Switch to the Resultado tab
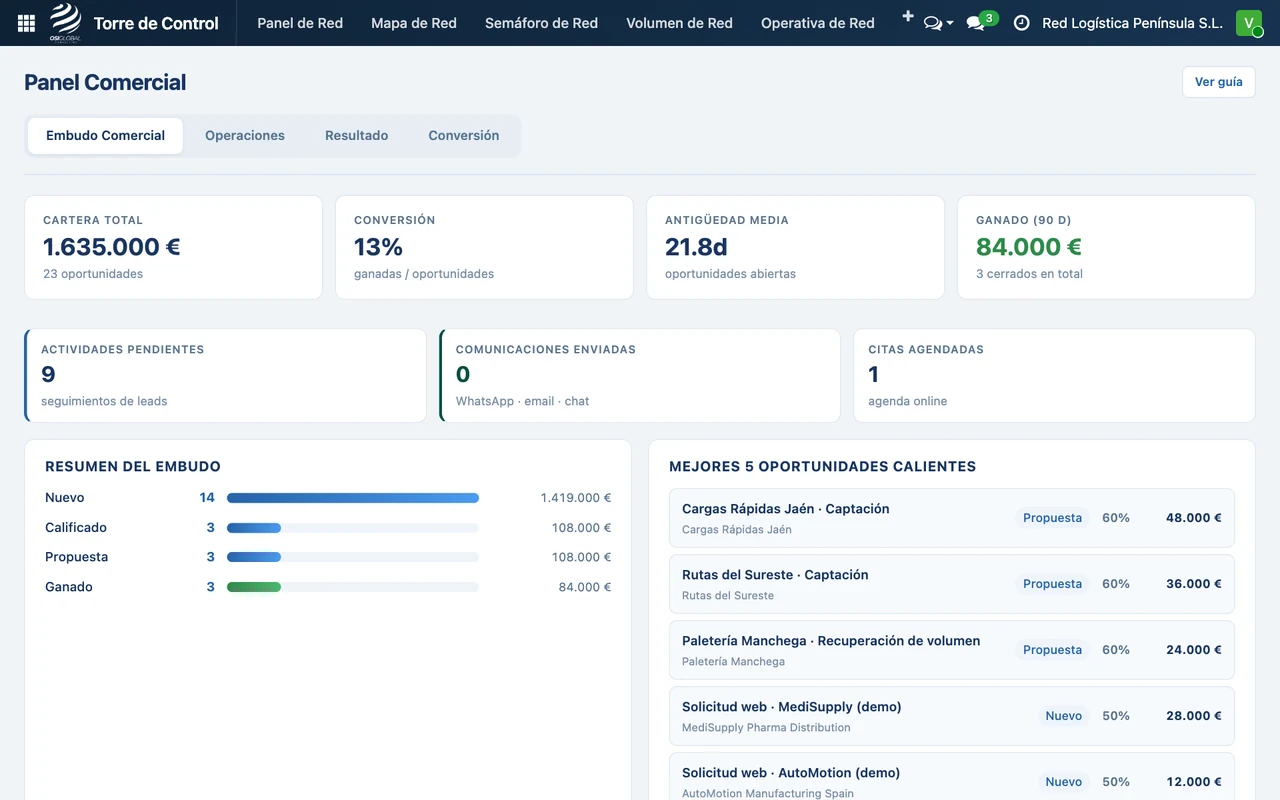The image size is (1280, 800). 356,136
